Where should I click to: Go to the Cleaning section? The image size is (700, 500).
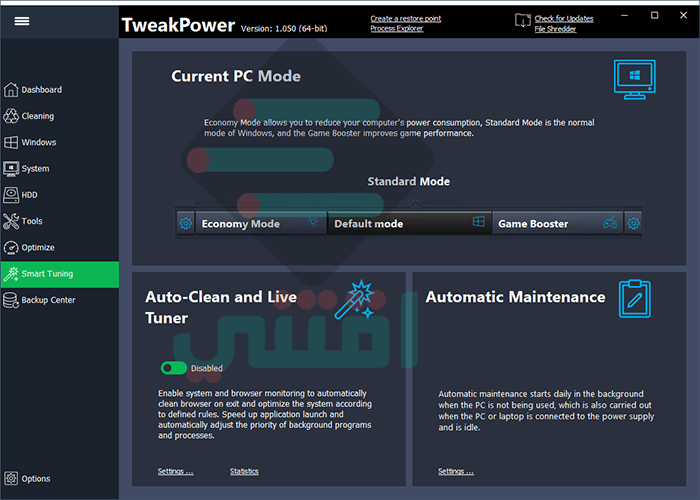(x=60, y=116)
